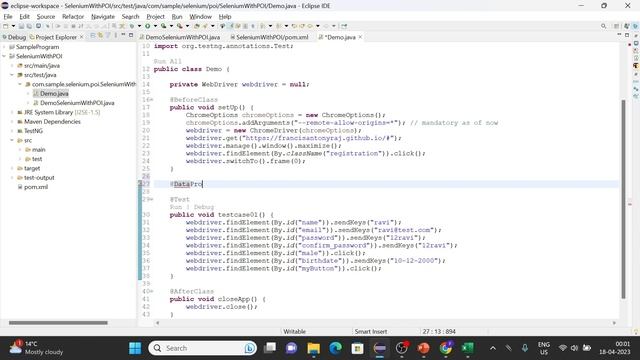Switch to the DemoSeleniumWithPOI.java editor tab
The height and width of the screenshot is (360, 640).
[180, 37]
